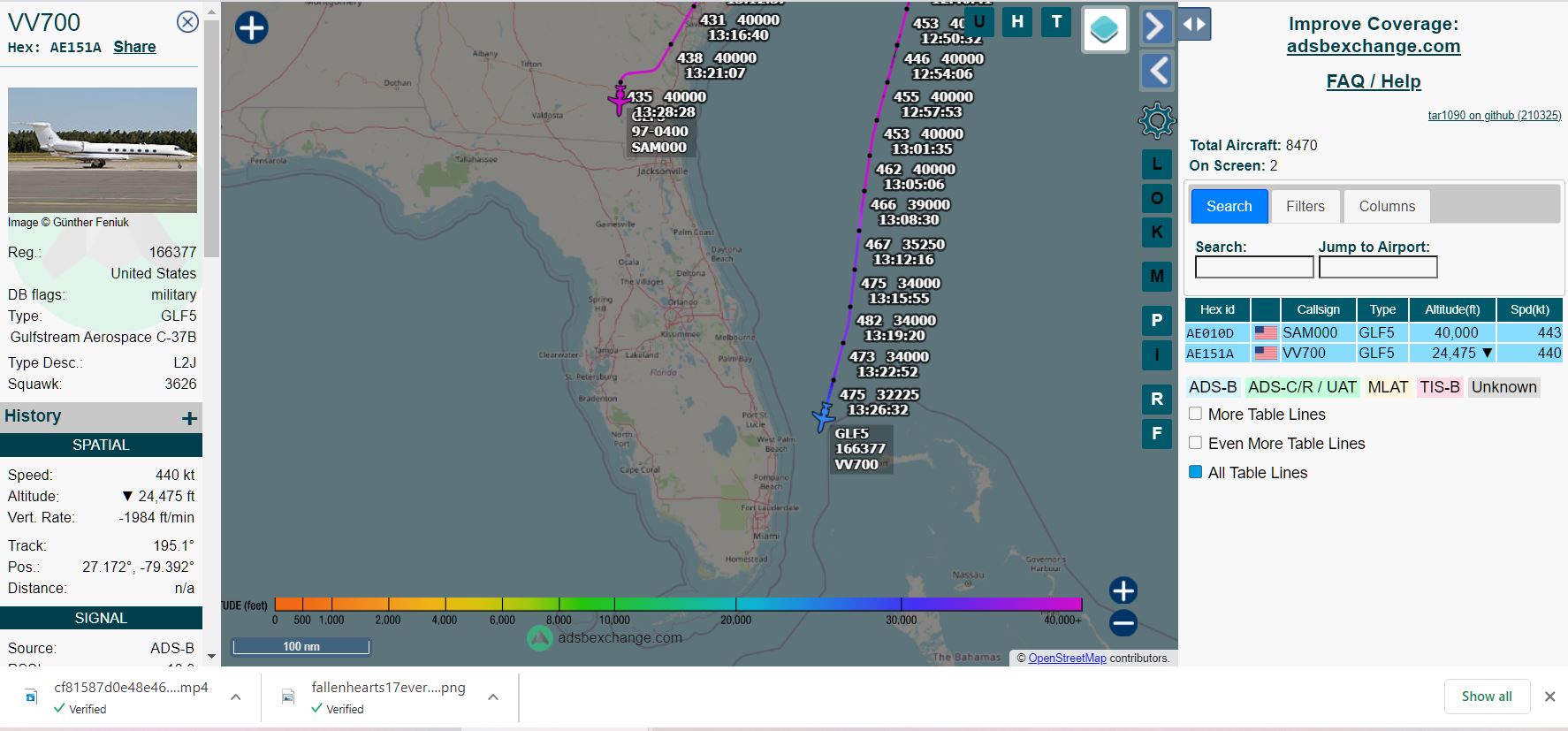
Task: Open the adsbexchange.com coverage link
Action: point(1373,47)
